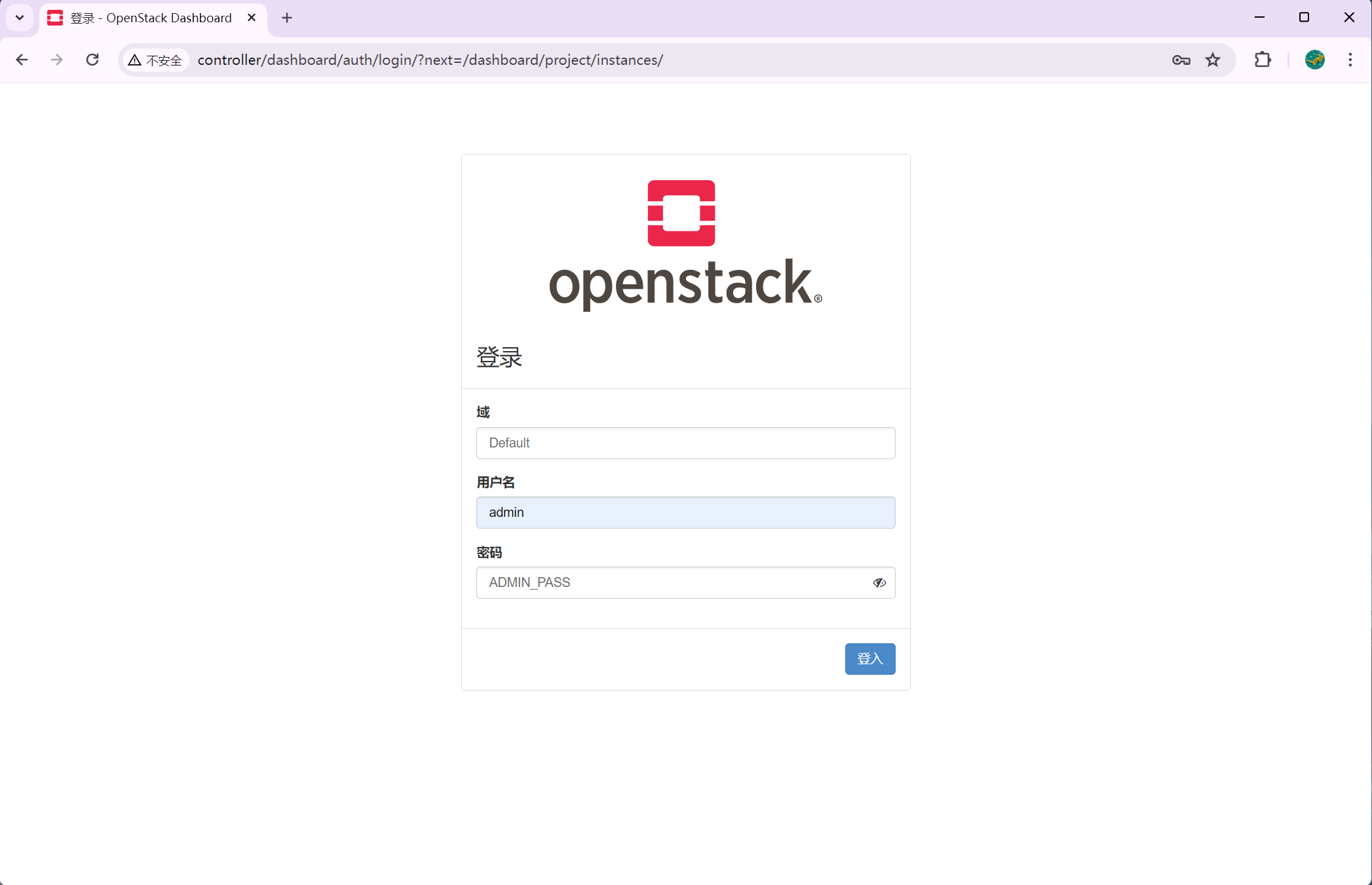Open the Chrome three-dot menu

coord(1350,60)
